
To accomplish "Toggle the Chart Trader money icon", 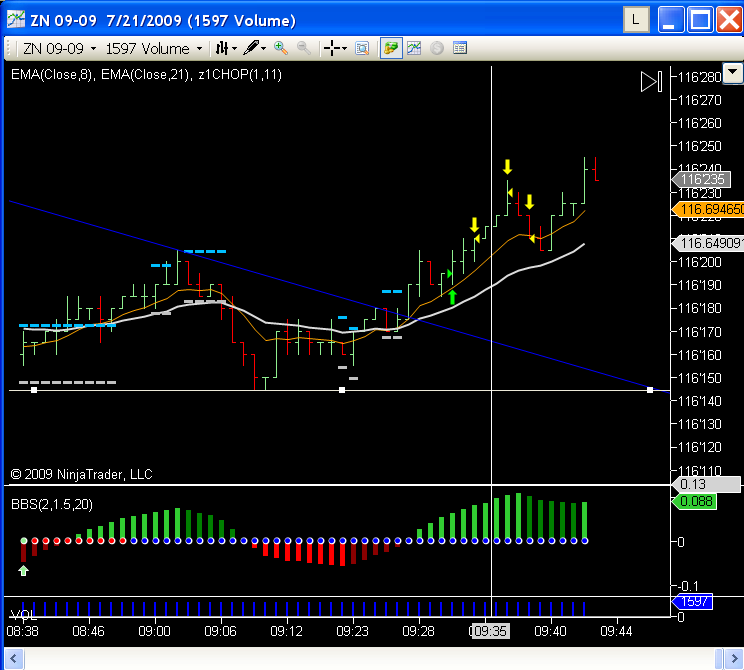I will click(391, 48).
